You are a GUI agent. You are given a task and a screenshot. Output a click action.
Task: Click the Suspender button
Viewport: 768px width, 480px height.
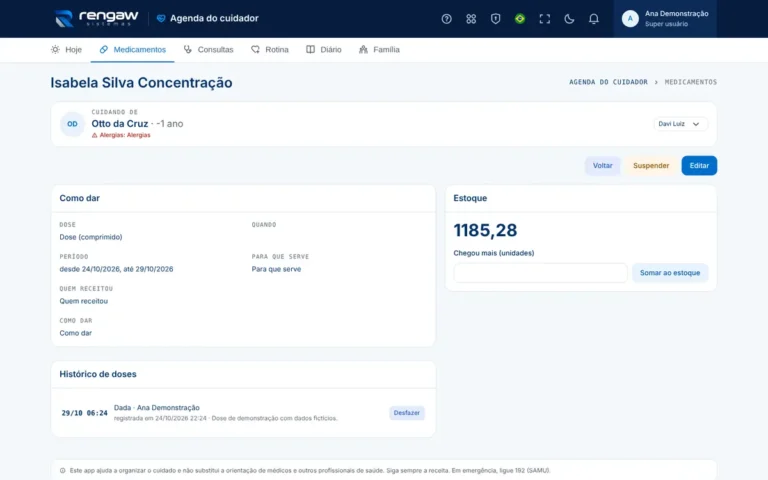(x=650, y=166)
